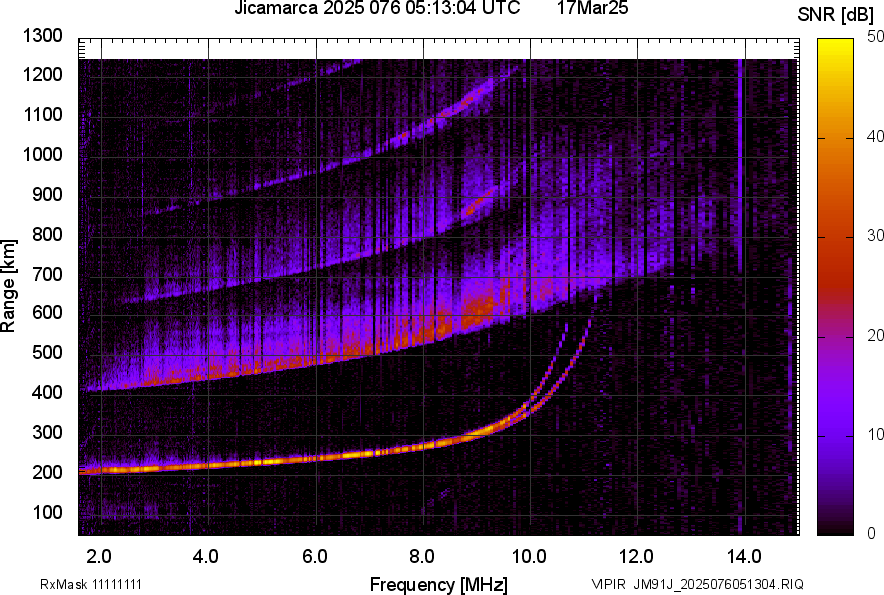Screen dimensions: 884x595
Task: Click the 'SNR [dB]' colorbar title
Action: coord(836,15)
